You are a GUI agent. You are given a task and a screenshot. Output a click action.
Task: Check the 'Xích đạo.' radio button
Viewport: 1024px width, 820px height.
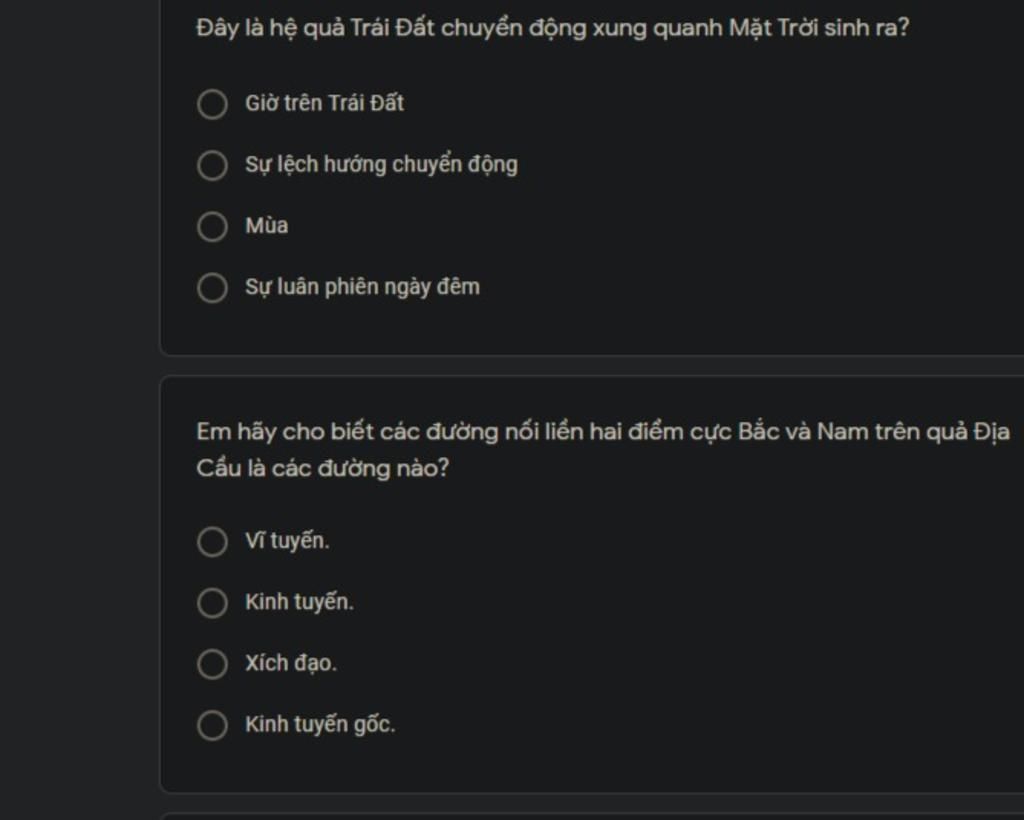[212, 664]
